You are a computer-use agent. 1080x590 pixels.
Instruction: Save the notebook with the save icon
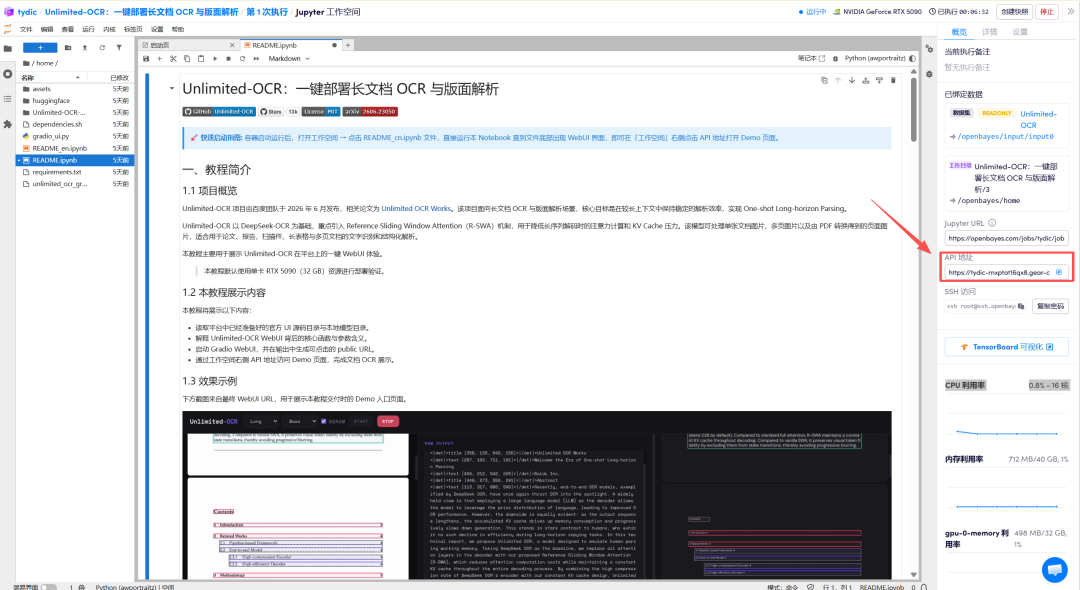pyautogui.click(x=146, y=59)
